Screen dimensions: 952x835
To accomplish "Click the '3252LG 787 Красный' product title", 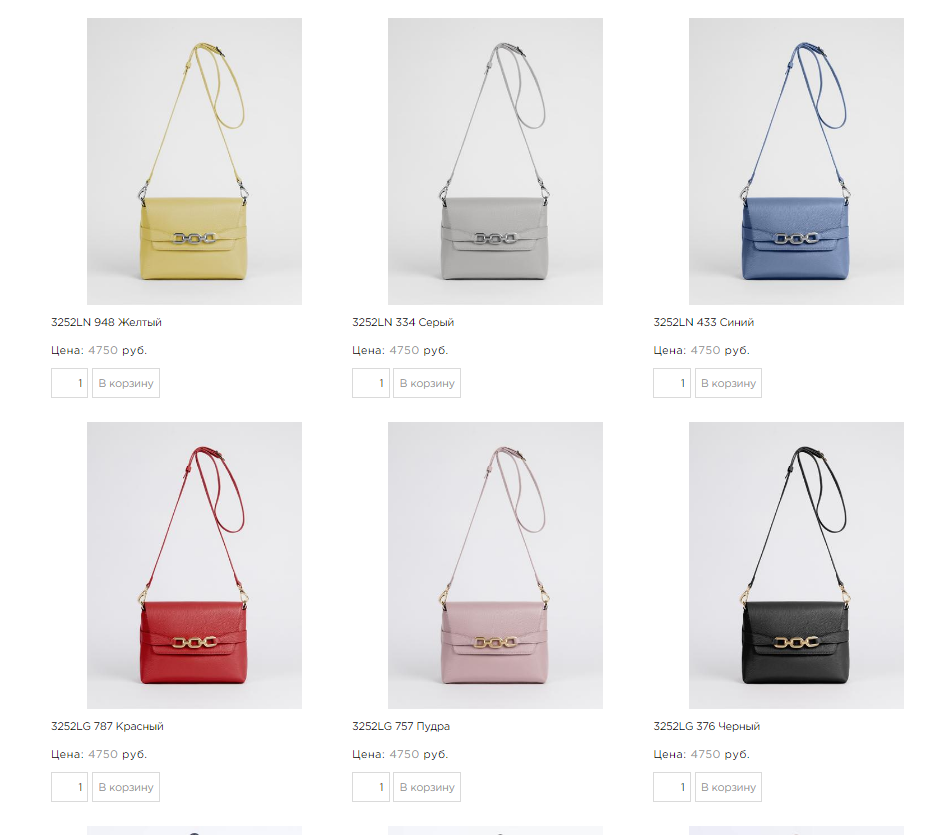I will click(107, 726).
